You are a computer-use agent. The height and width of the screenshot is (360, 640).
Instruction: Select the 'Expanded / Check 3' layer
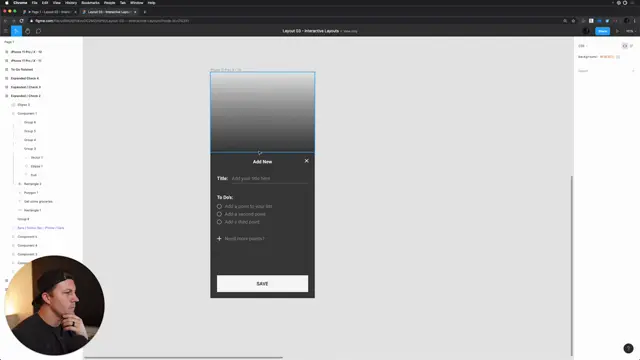pos(25,87)
